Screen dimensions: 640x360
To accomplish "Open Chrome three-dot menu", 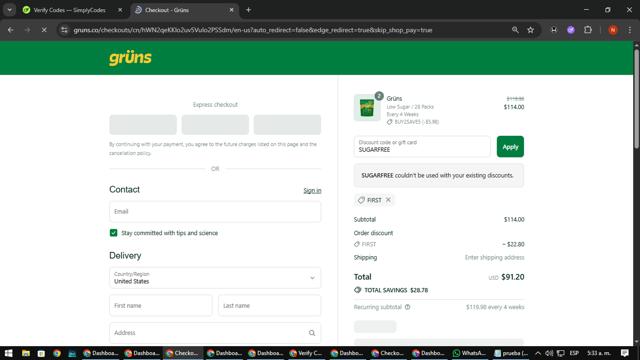I will [x=629, y=30].
